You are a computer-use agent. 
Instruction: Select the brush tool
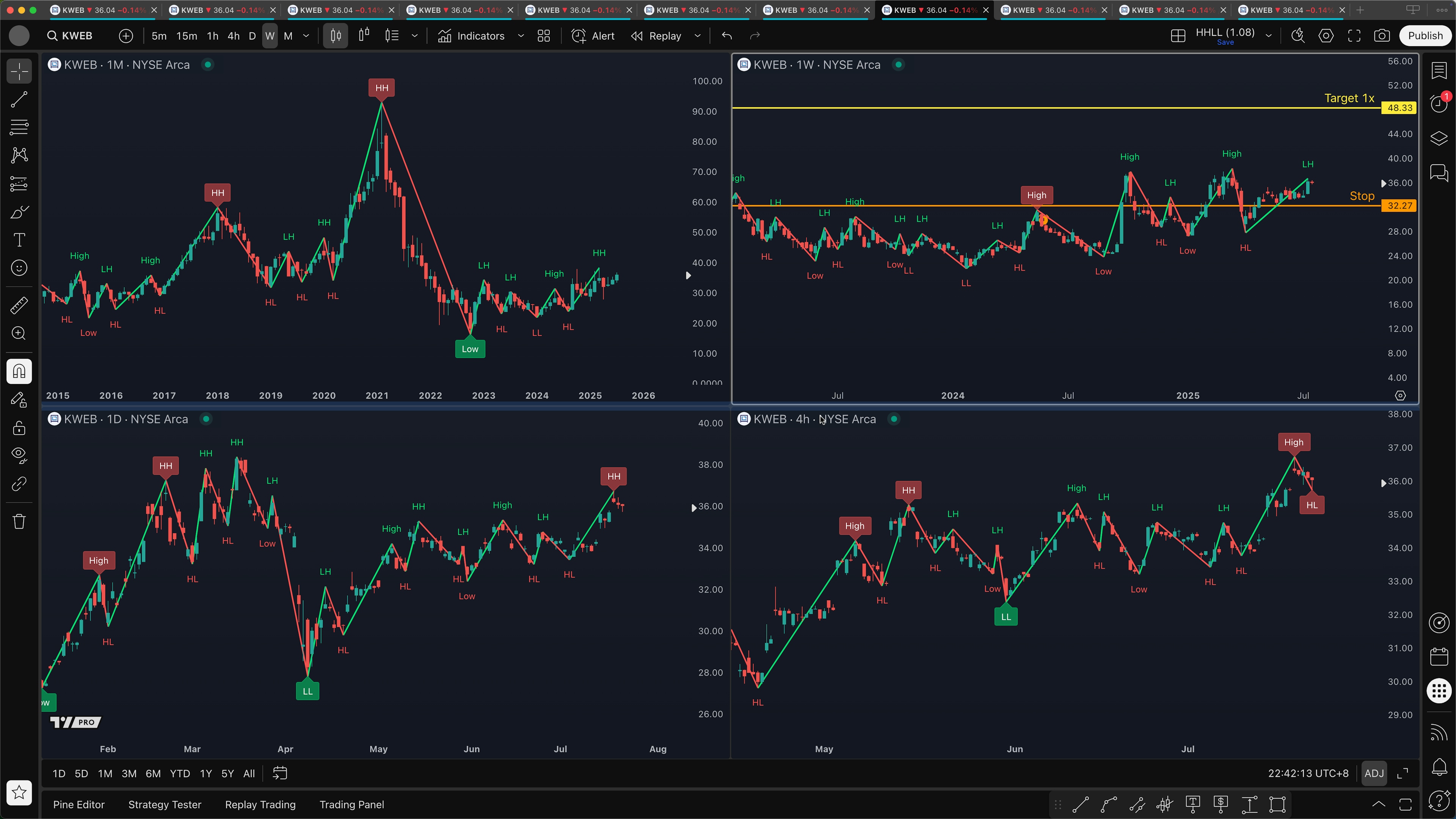[x=19, y=212]
